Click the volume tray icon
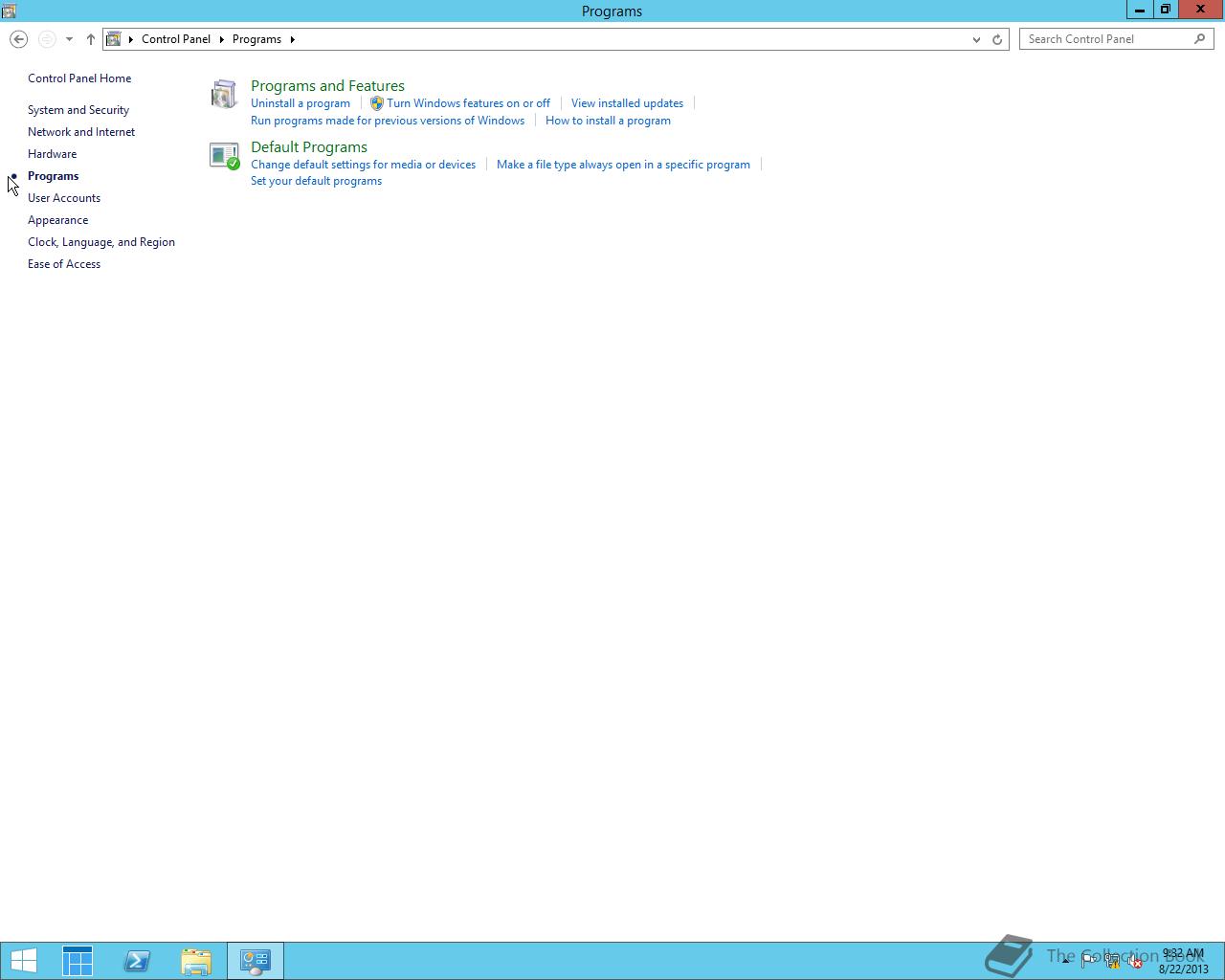 coord(1134,961)
